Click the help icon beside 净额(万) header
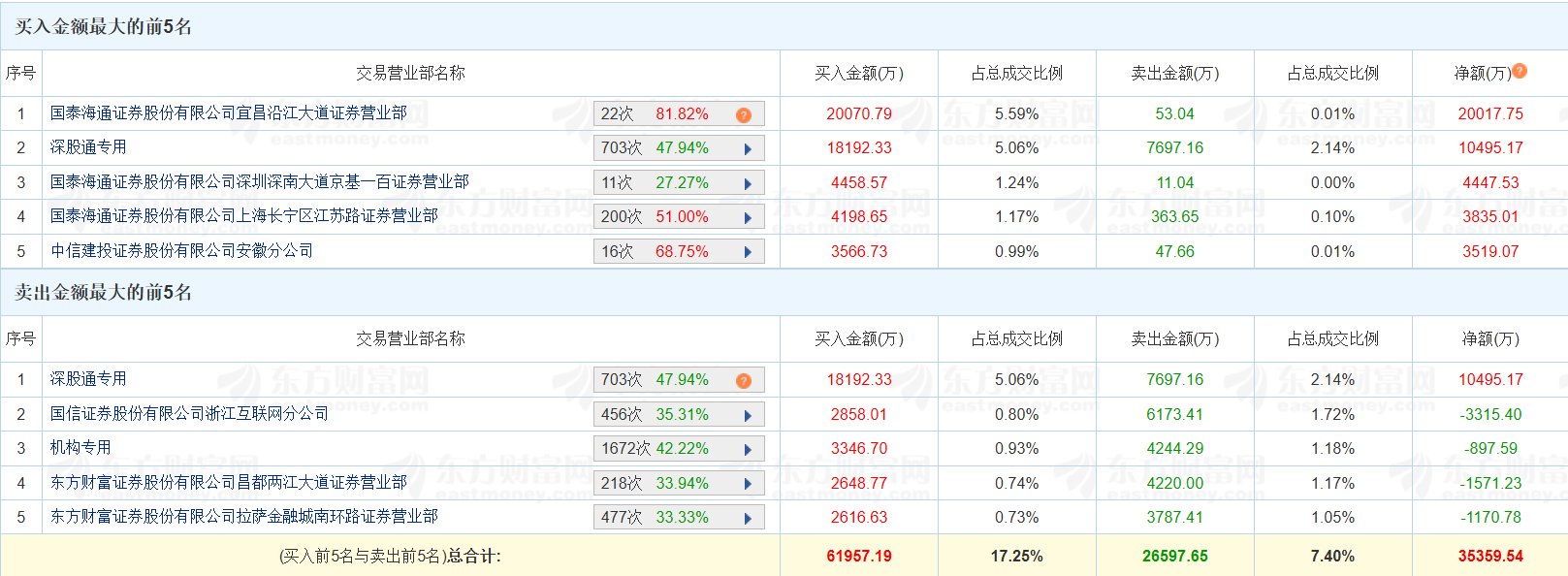Viewport: 1568px width, 576px height. 1520,71
